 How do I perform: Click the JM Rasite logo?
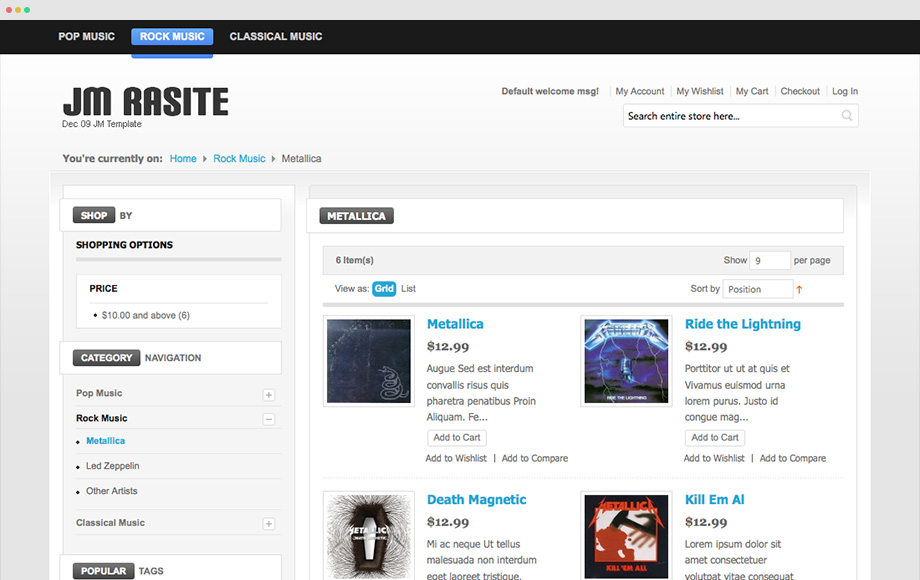pyautogui.click(x=146, y=101)
